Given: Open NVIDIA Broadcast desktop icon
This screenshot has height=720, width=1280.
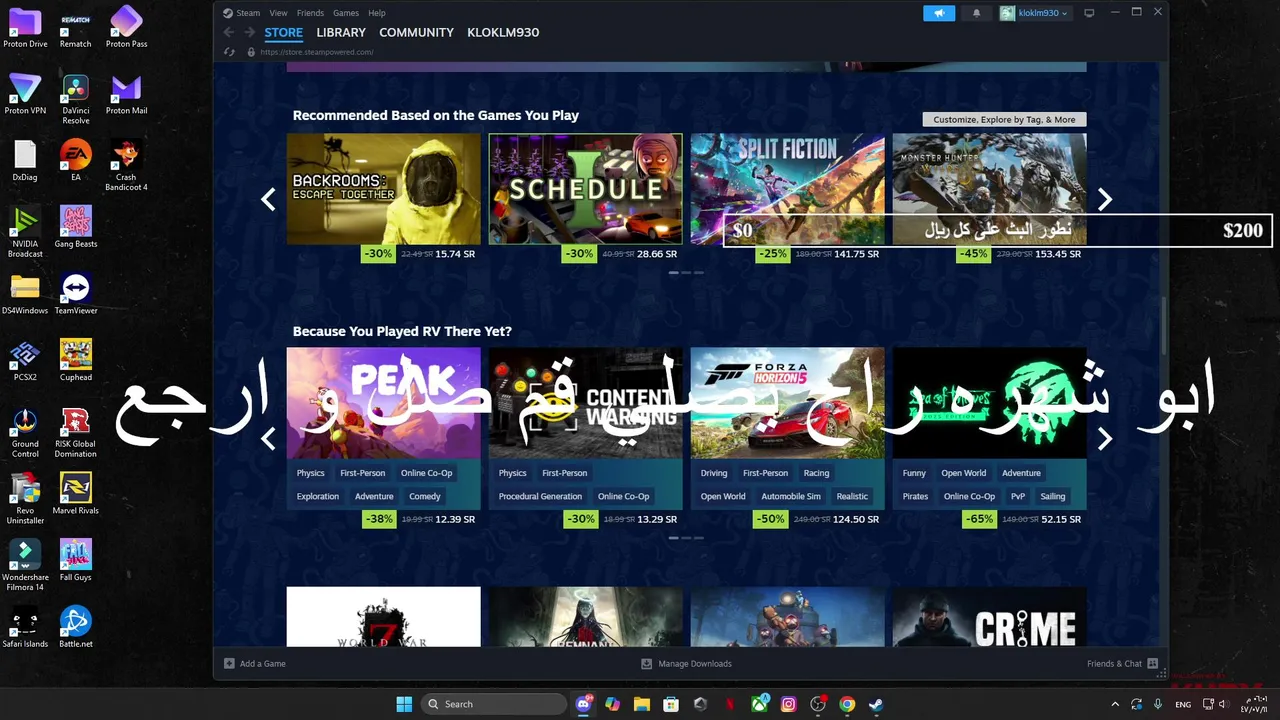Looking at the screenshot, I should pos(25,231).
